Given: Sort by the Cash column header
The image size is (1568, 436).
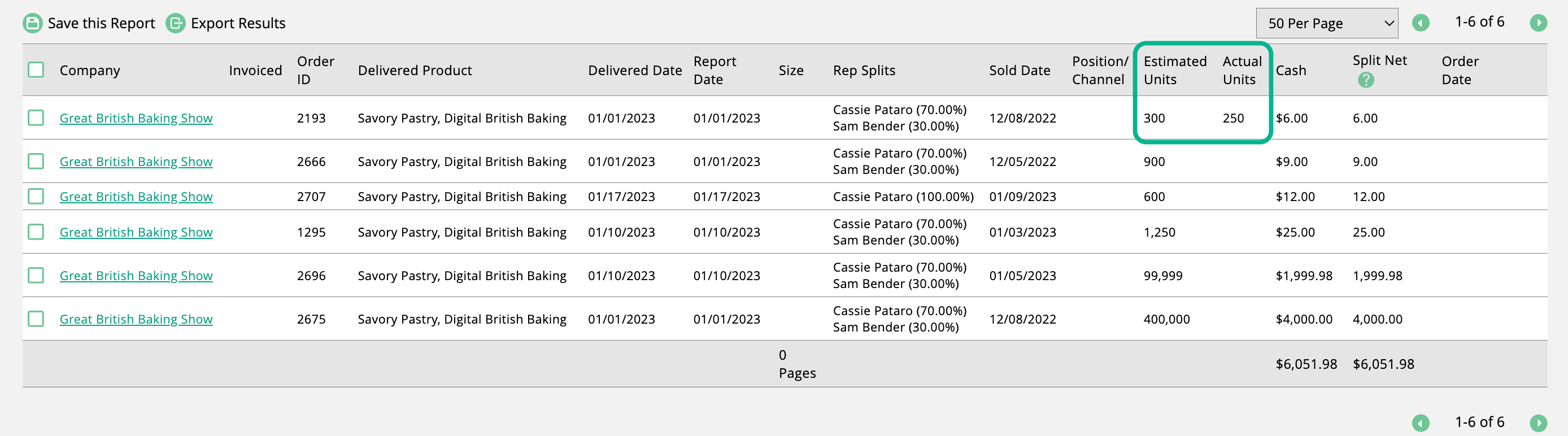Looking at the screenshot, I should click(1291, 71).
